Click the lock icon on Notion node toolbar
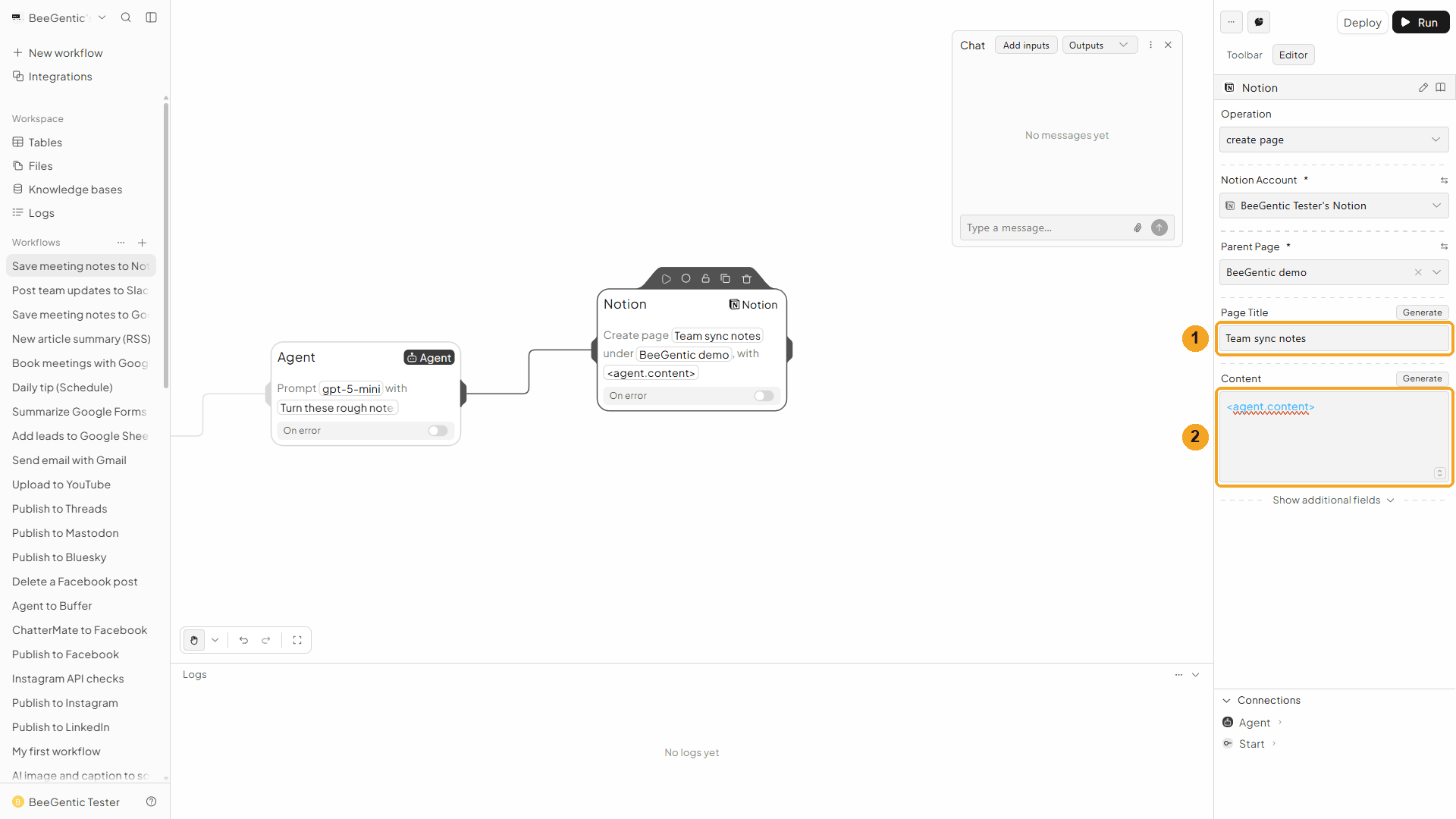 705,279
